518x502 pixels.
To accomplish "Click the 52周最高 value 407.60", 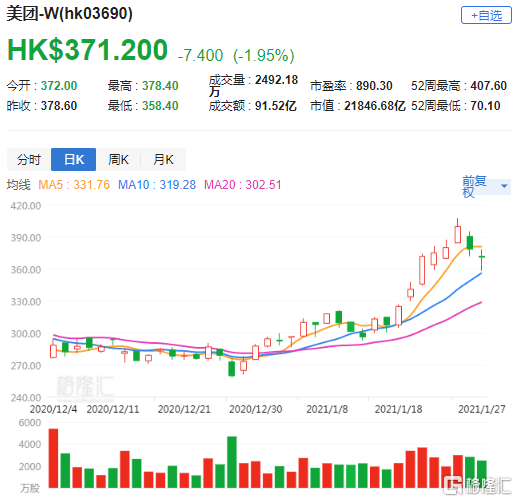I will [x=488, y=86].
